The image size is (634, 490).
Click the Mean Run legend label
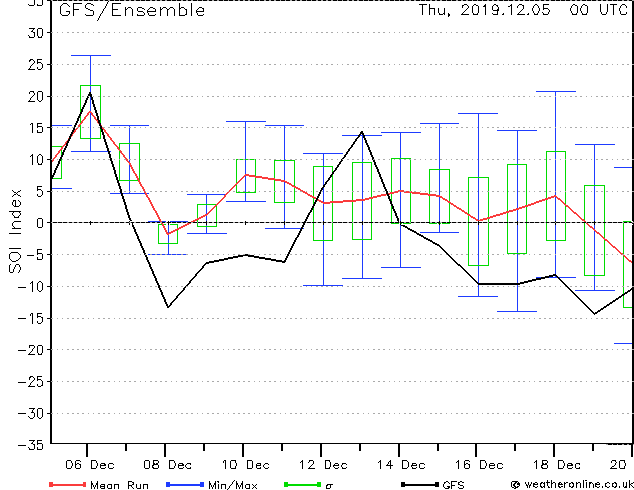119,485
